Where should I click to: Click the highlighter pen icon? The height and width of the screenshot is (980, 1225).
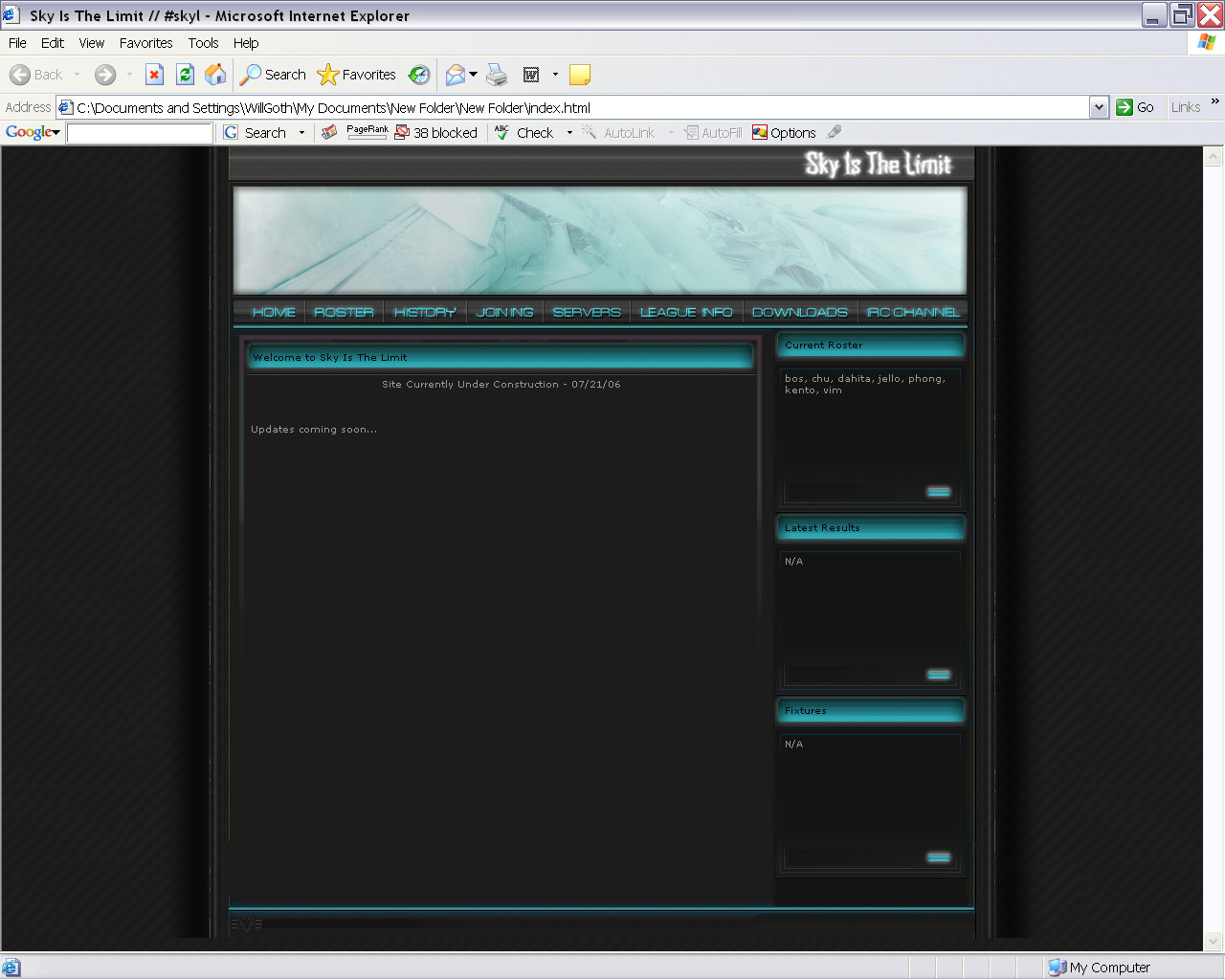pos(835,132)
